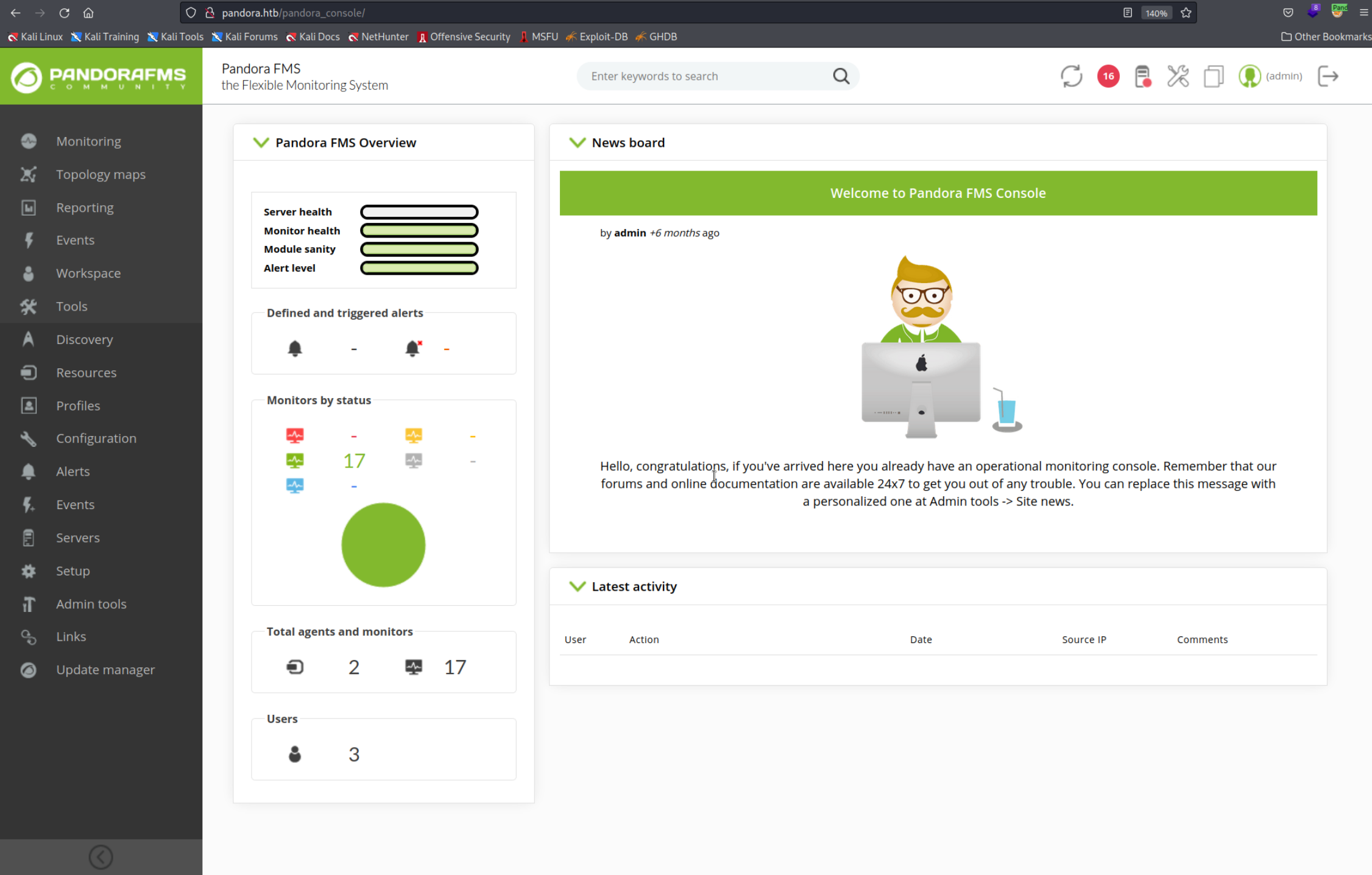The width and height of the screenshot is (1372, 875).
Task: Click the Topology maps sidebar icon
Action: coord(29,174)
